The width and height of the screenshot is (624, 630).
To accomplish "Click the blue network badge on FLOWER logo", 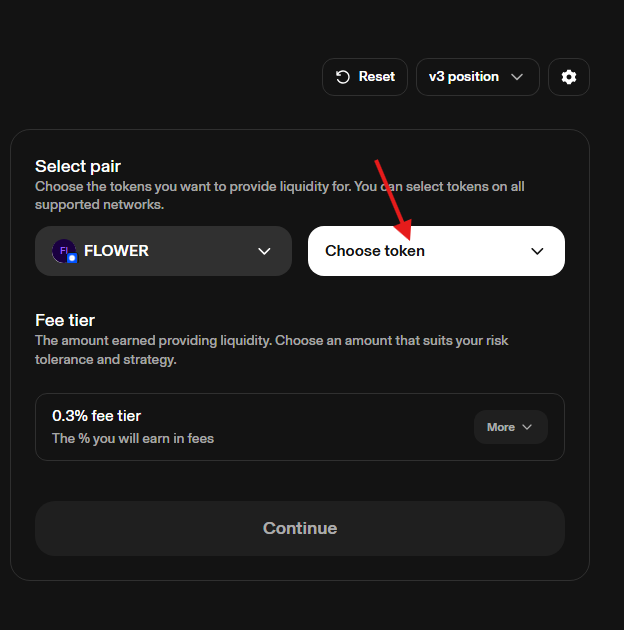I will click(72, 258).
